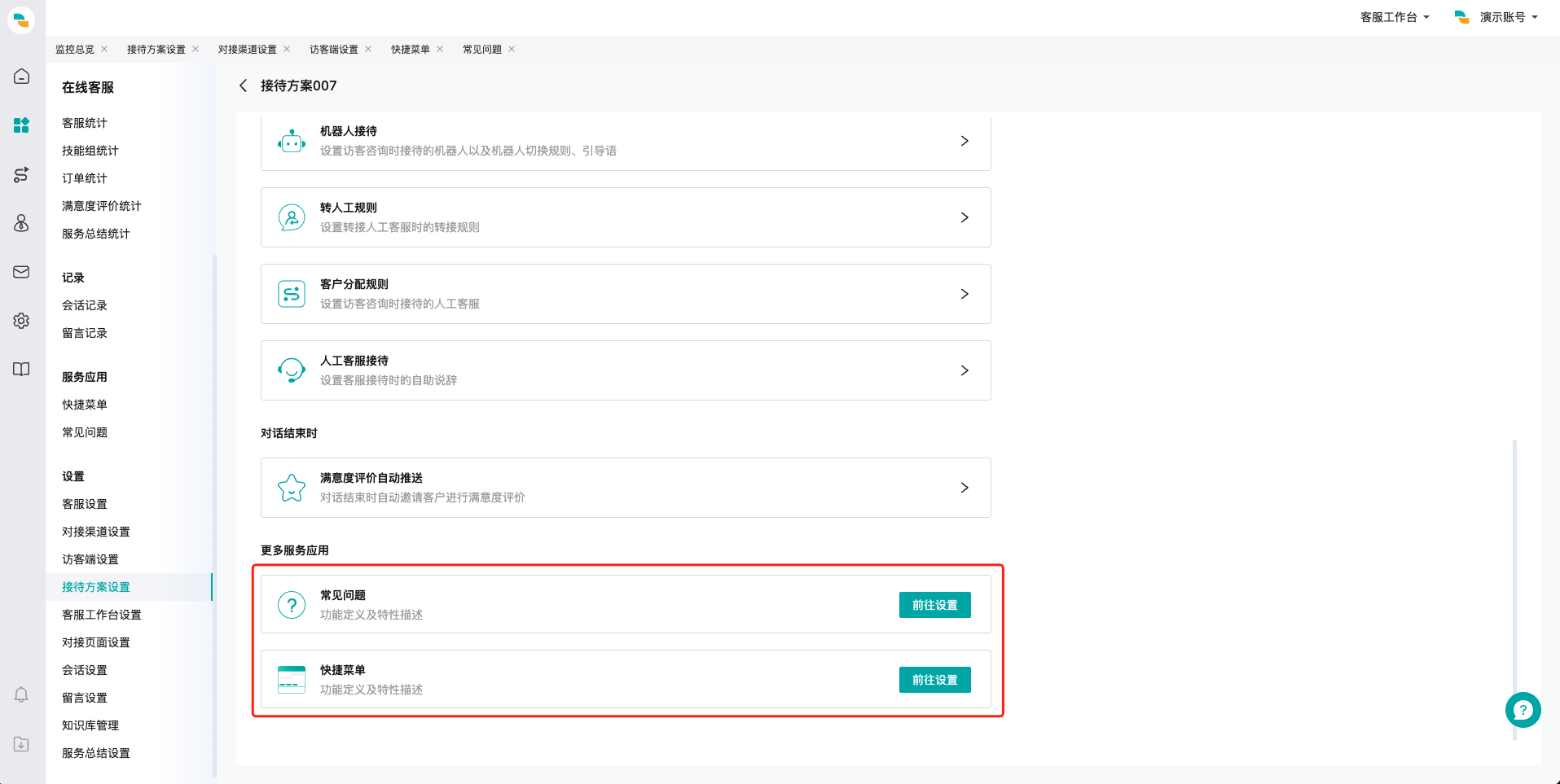Close the 快捷菜单 tab

pos(440,49)
